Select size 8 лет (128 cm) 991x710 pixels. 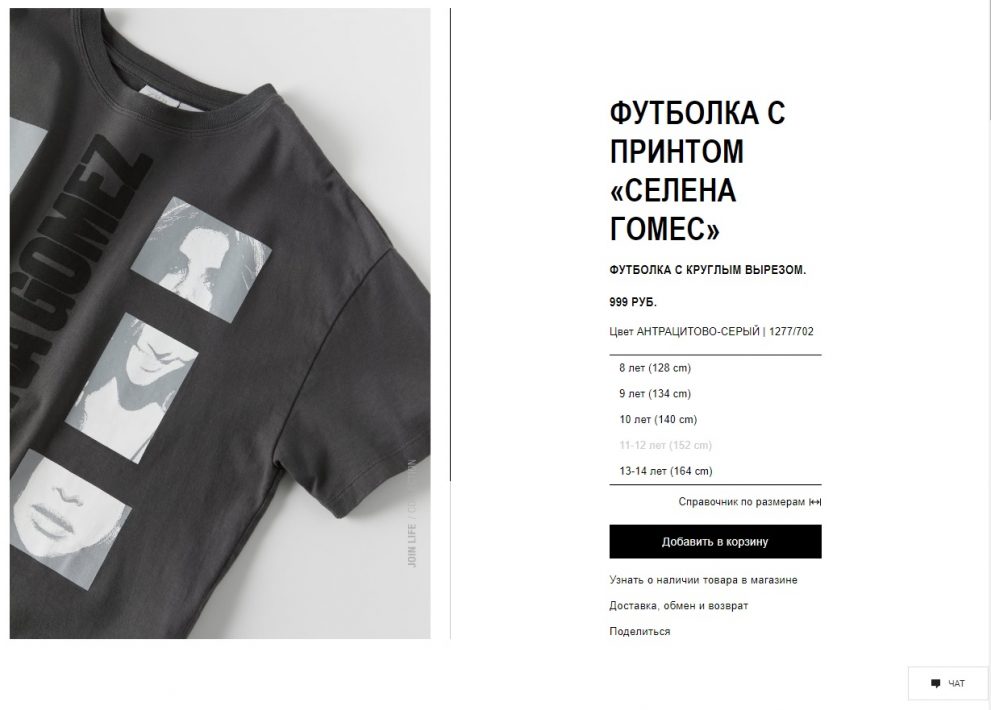click(x=715, y=368)
